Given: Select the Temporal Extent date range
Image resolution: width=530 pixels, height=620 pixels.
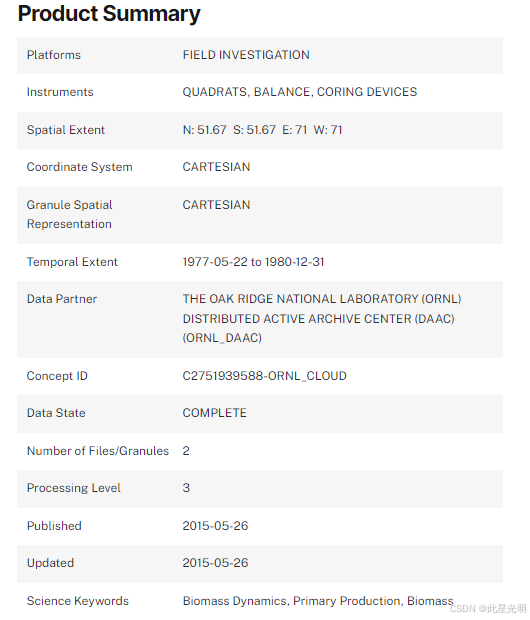Looking at the screenshot, I should coord(254,262).
